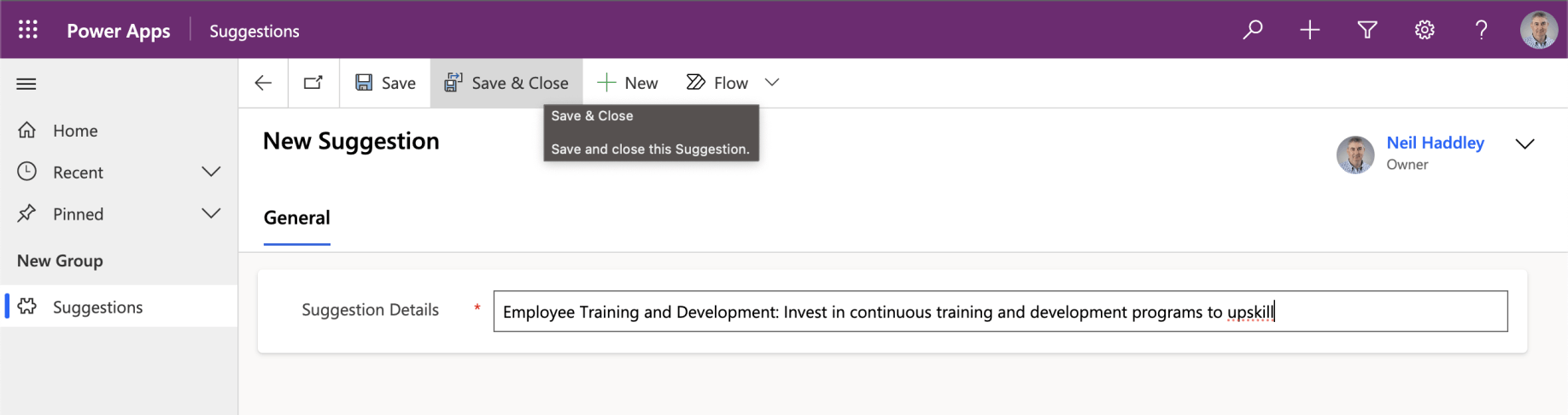Viewport: 1568px width, 415px height.
Task: Collapse the hamburger navigation menu
Action: pyautogui.click(x=26, y=84)
